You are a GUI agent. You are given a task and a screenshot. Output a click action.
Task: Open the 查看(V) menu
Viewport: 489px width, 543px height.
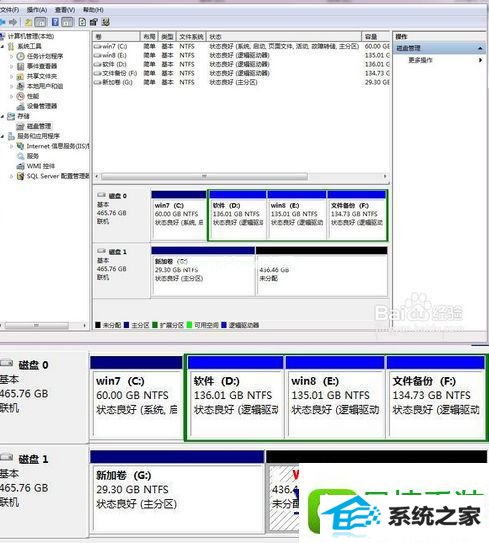(x=65, y=10)
